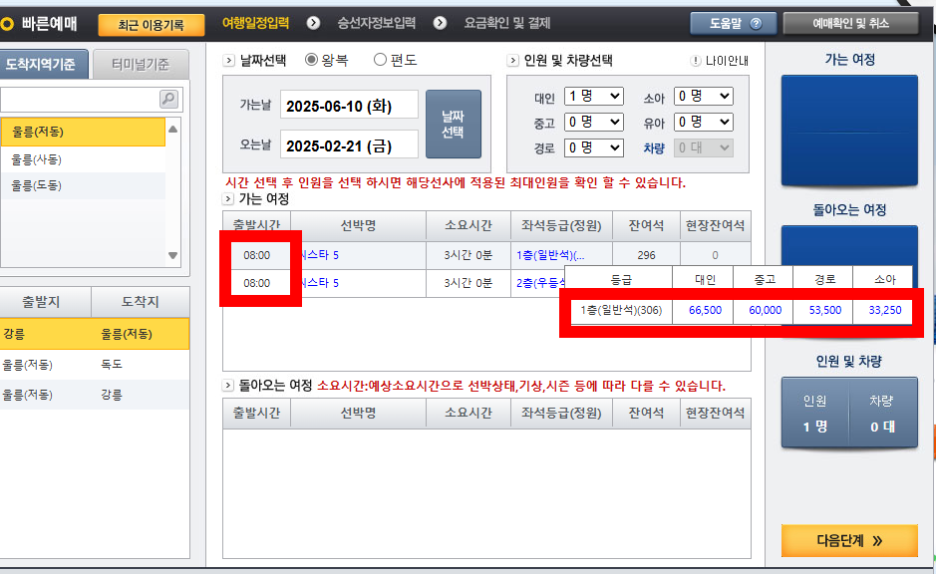Select route 울릉(저동) to 강릉
This screenshot has width=936, height=574.
coord(94,394)
